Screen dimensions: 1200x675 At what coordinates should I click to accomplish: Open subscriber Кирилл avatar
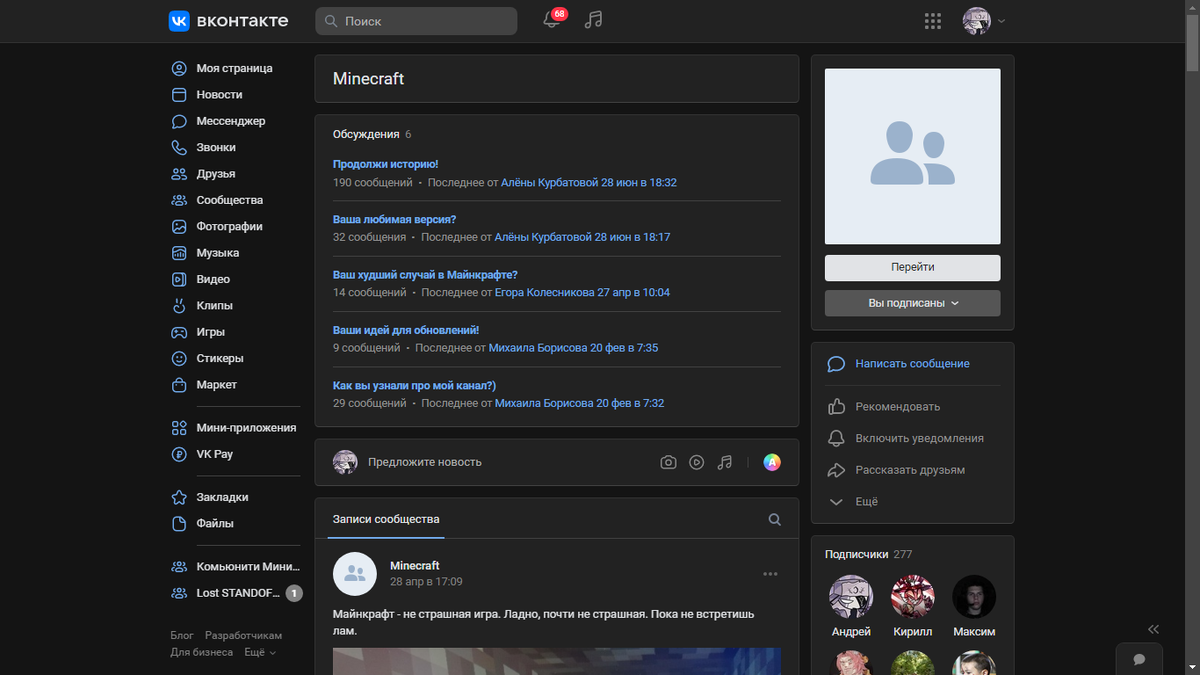(x=912, y=597)
